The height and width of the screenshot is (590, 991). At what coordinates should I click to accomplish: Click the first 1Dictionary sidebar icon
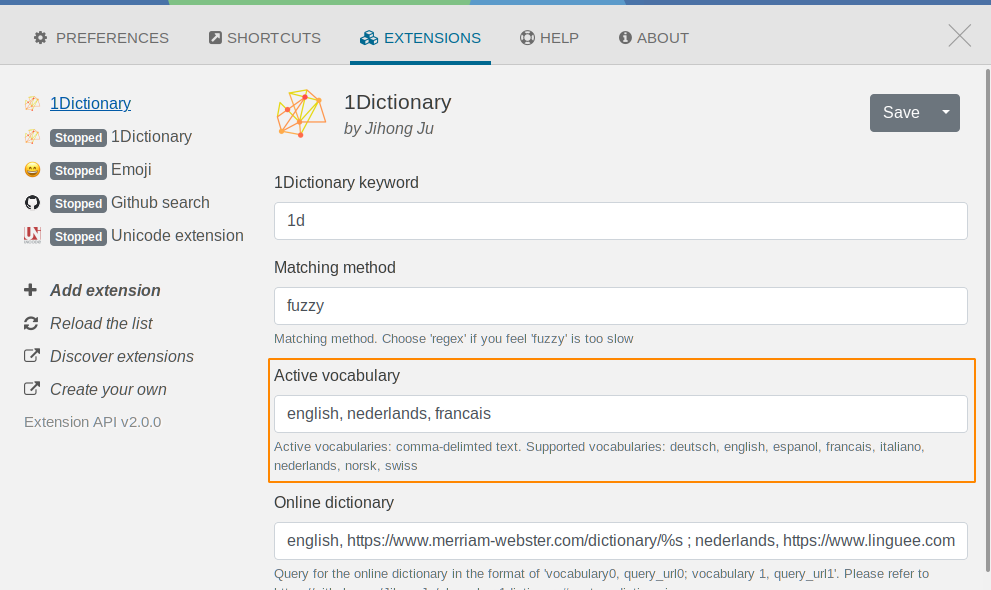pos(32,104)
